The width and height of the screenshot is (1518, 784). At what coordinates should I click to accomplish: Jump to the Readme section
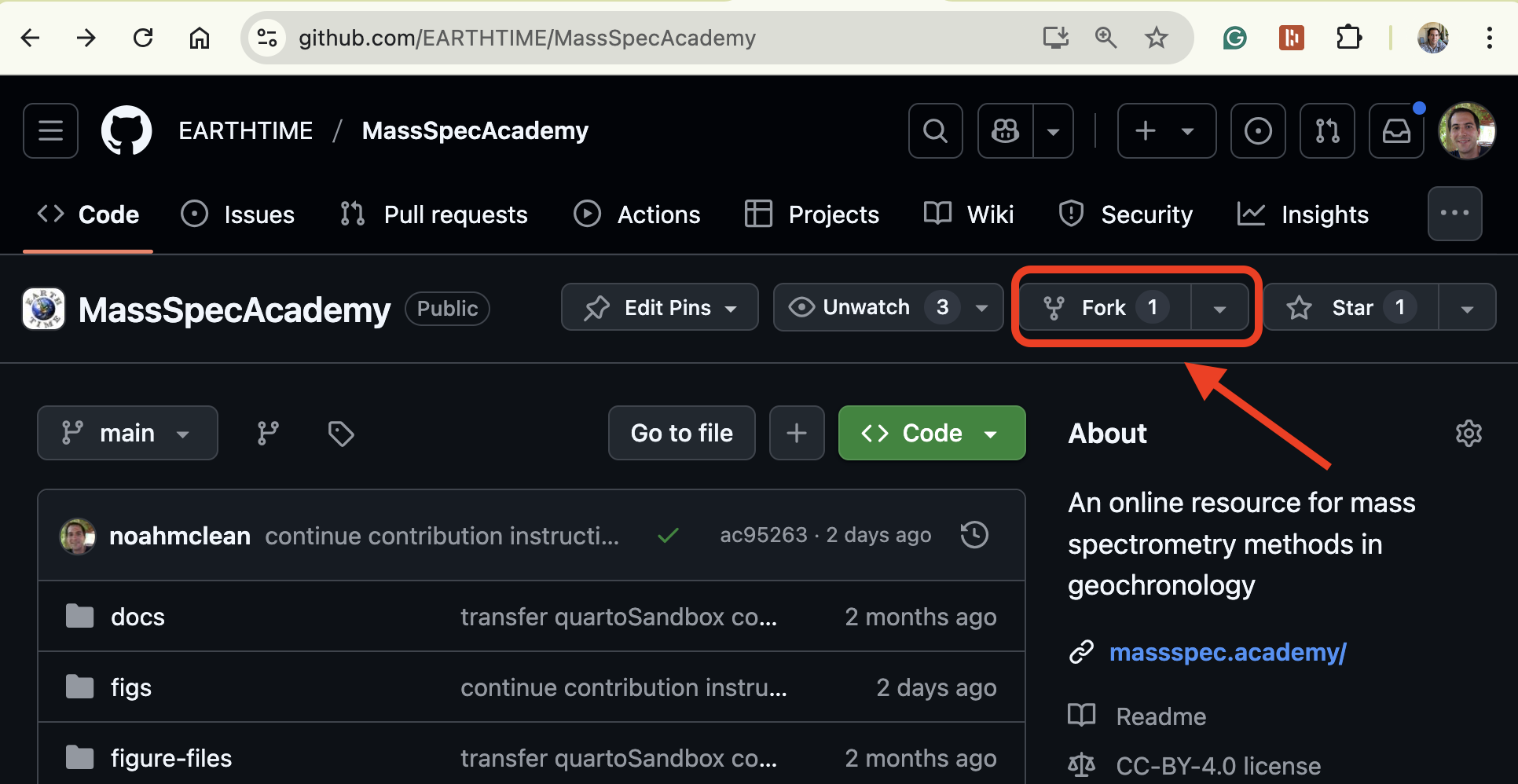point(1160,716)
